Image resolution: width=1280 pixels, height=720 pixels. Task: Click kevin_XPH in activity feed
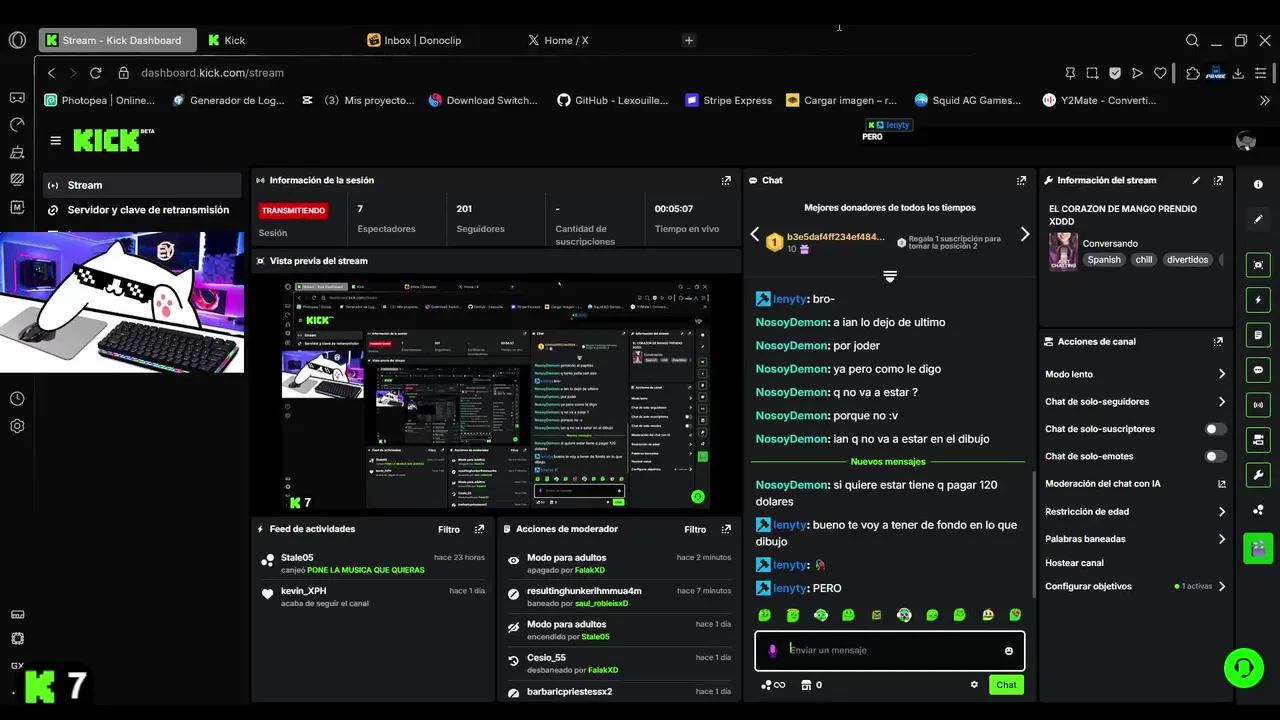point(303,591)
